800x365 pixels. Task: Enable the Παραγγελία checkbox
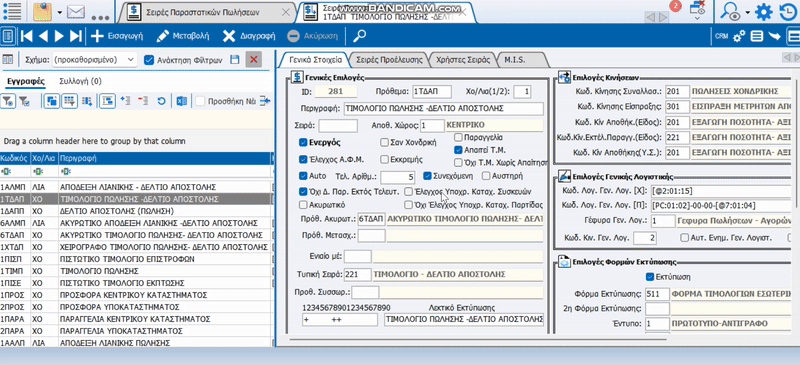point(458,137)
